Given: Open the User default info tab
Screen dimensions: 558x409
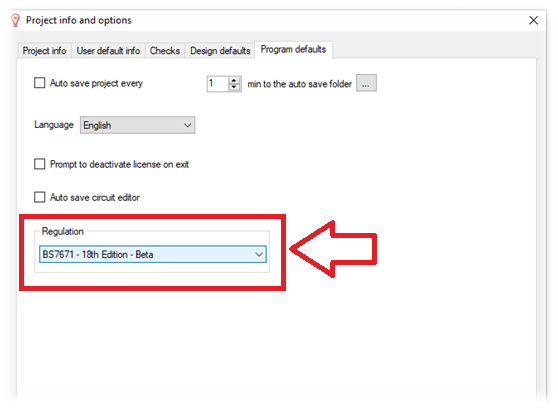Looking at the screenshot, I should pyautogui.click(x=108, y=51).
